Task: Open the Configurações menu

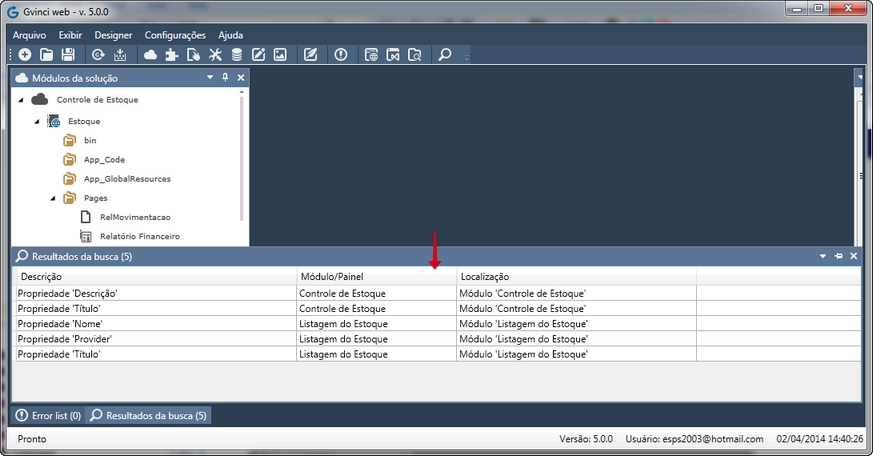Action: click(x=175, y=35)
